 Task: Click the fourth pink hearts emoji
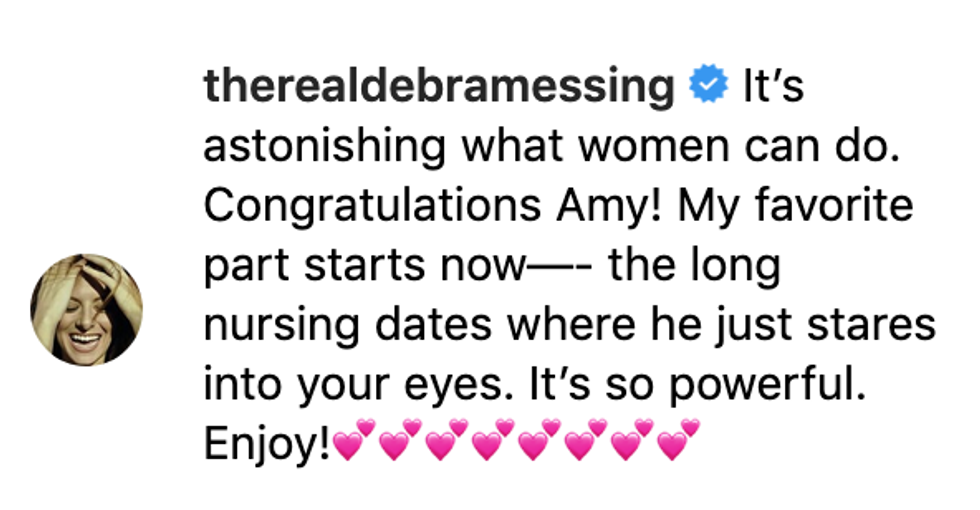click(x=492, y=440)
